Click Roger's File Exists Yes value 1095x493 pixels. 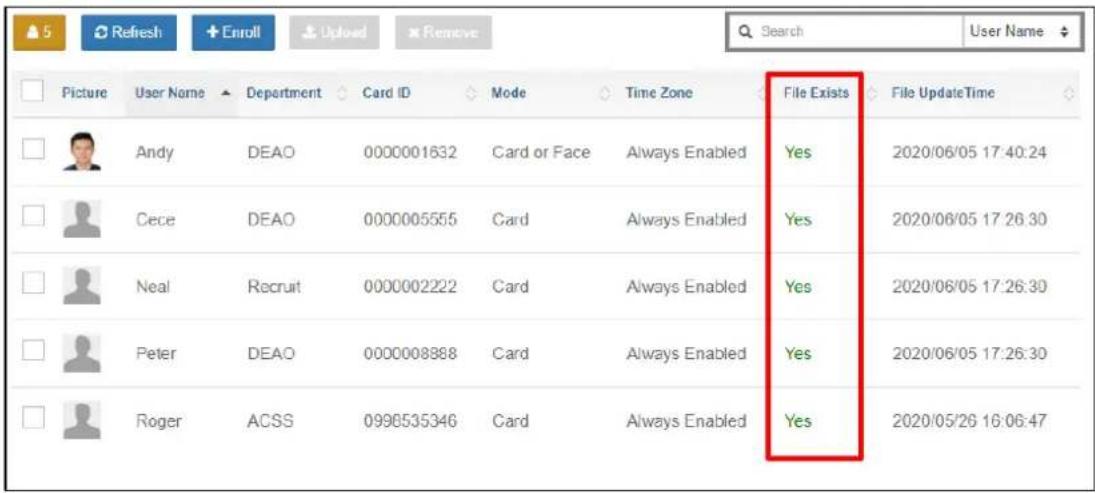pos(798,422)
